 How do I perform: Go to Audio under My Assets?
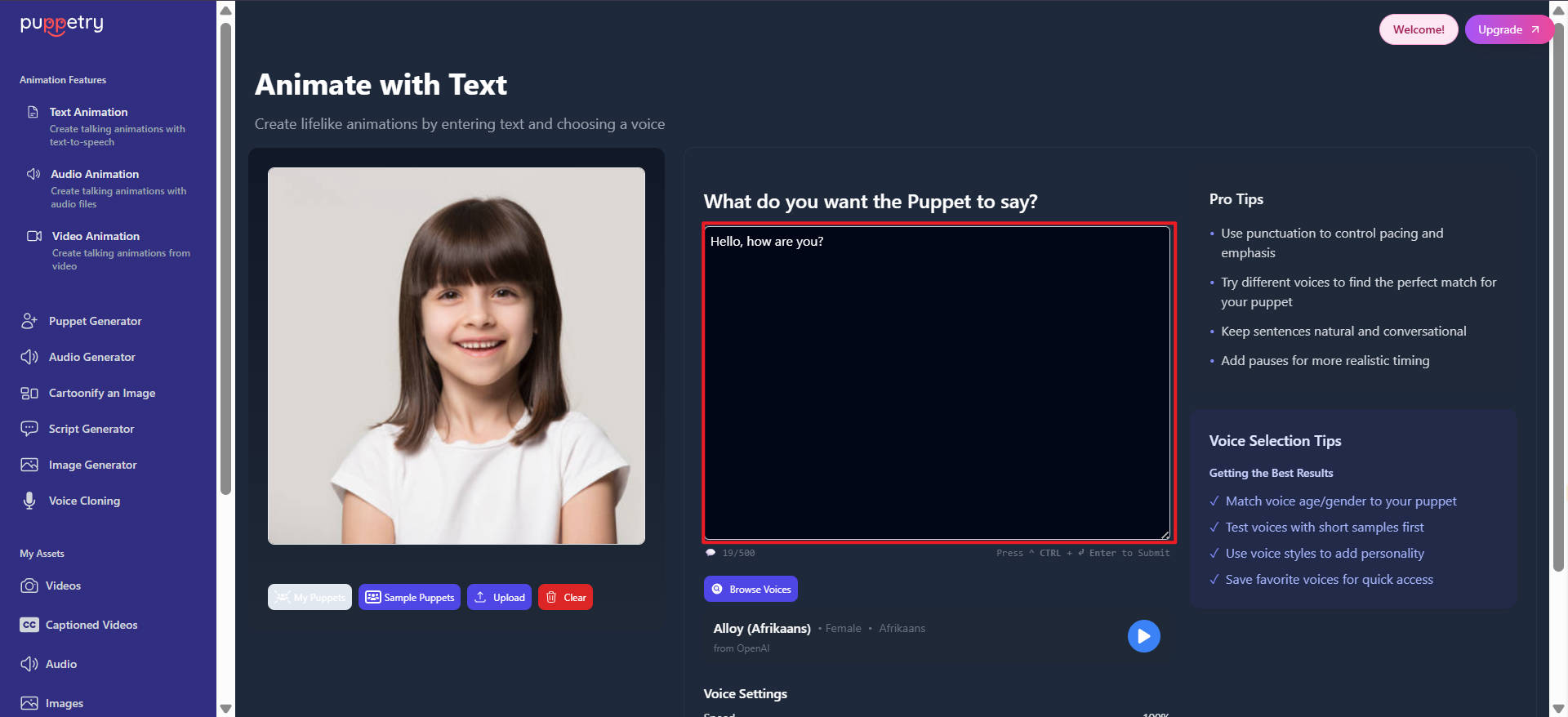pos(61,664)
